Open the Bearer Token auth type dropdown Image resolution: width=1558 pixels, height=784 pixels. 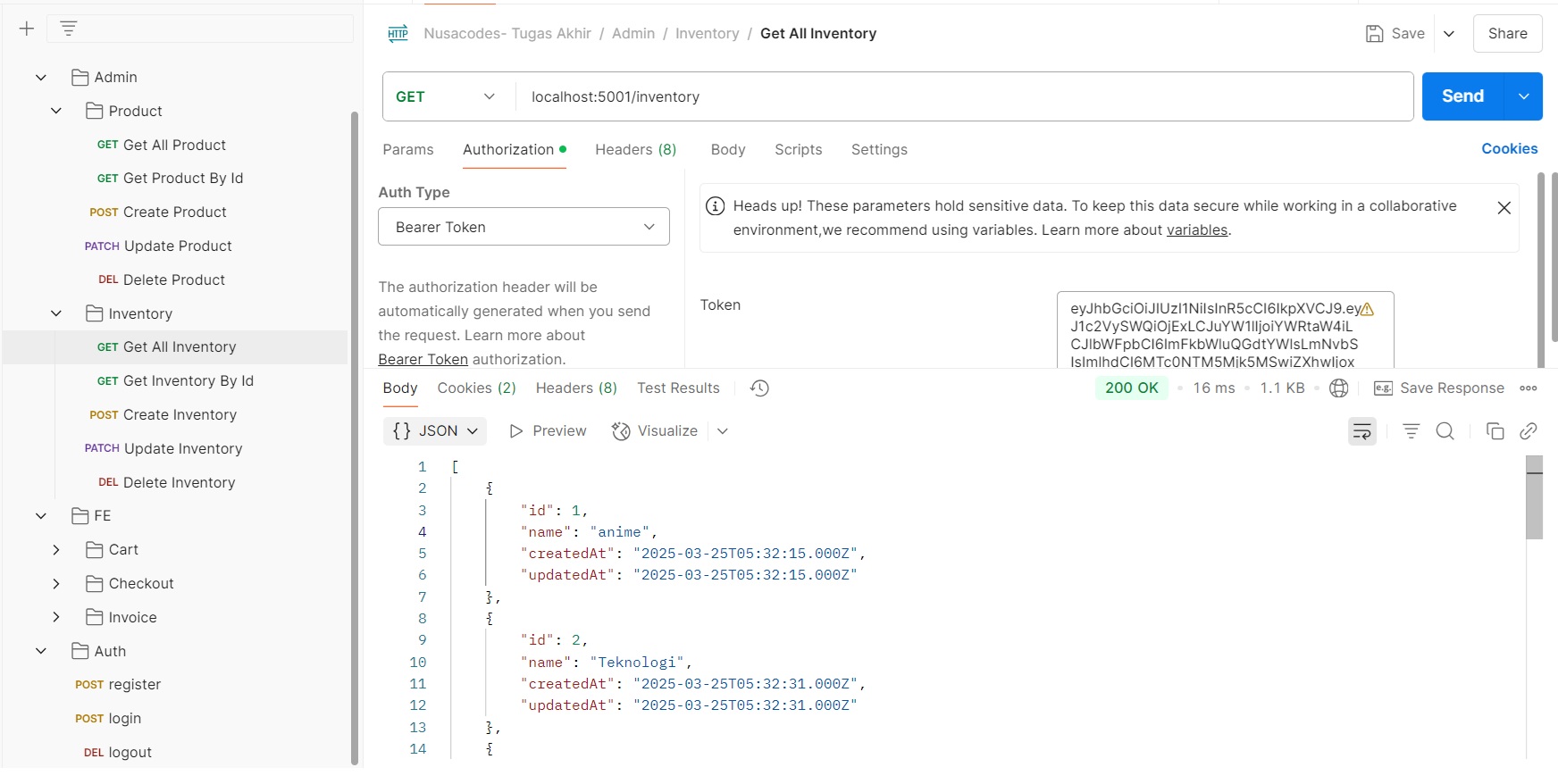[x=524, y=227]
